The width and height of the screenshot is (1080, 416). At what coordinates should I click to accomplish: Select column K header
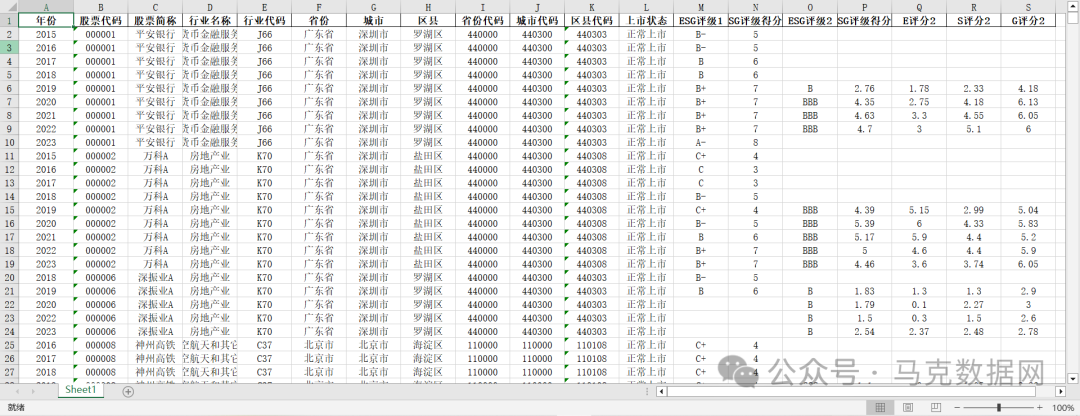(x=591, y=6)
